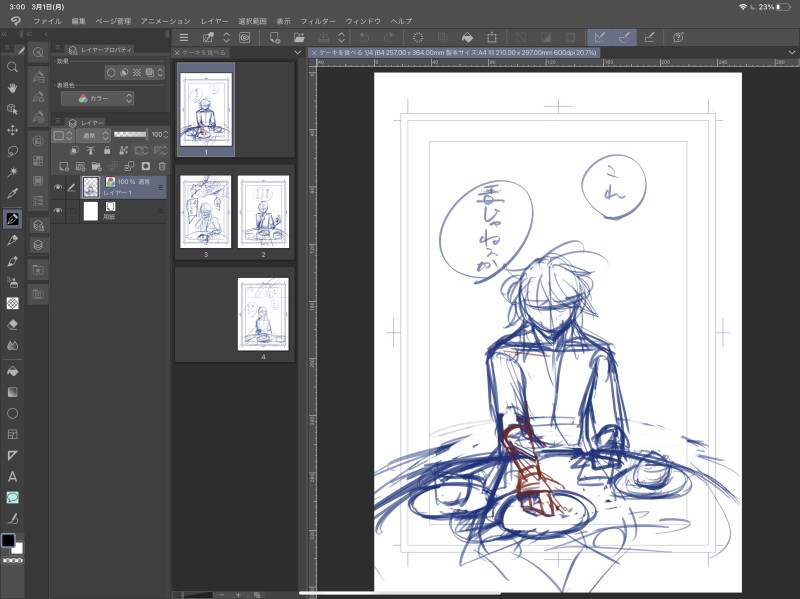
Task: Click the Clip Studio logo icon
Action: 16,21
